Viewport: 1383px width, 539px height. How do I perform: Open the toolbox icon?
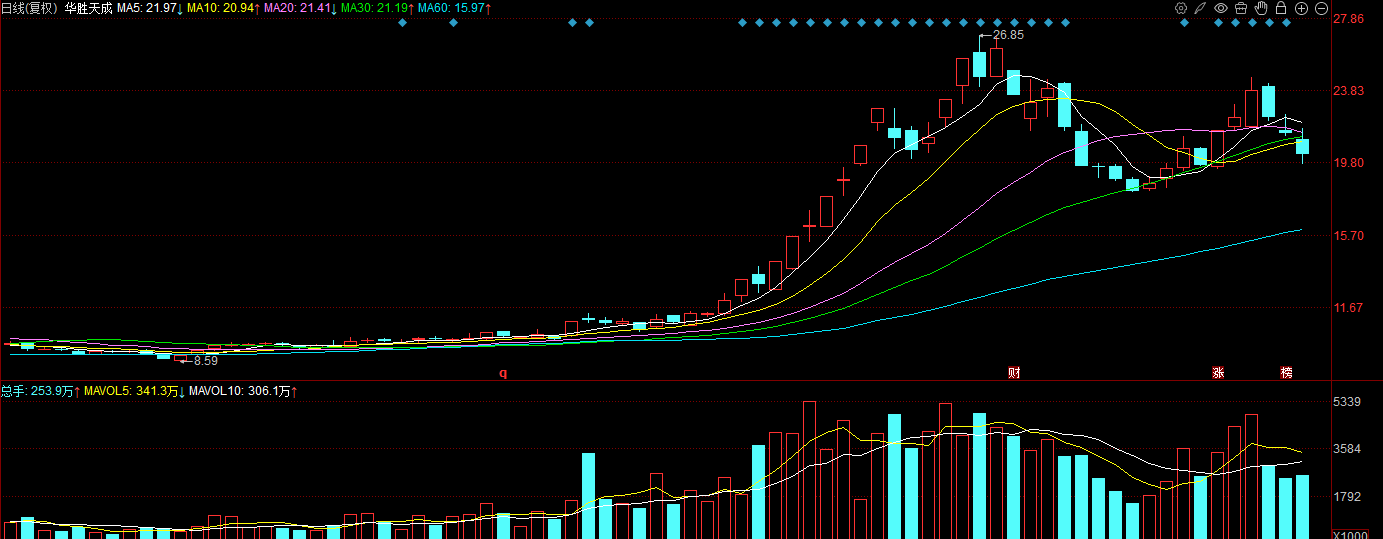pos(1241,8)
